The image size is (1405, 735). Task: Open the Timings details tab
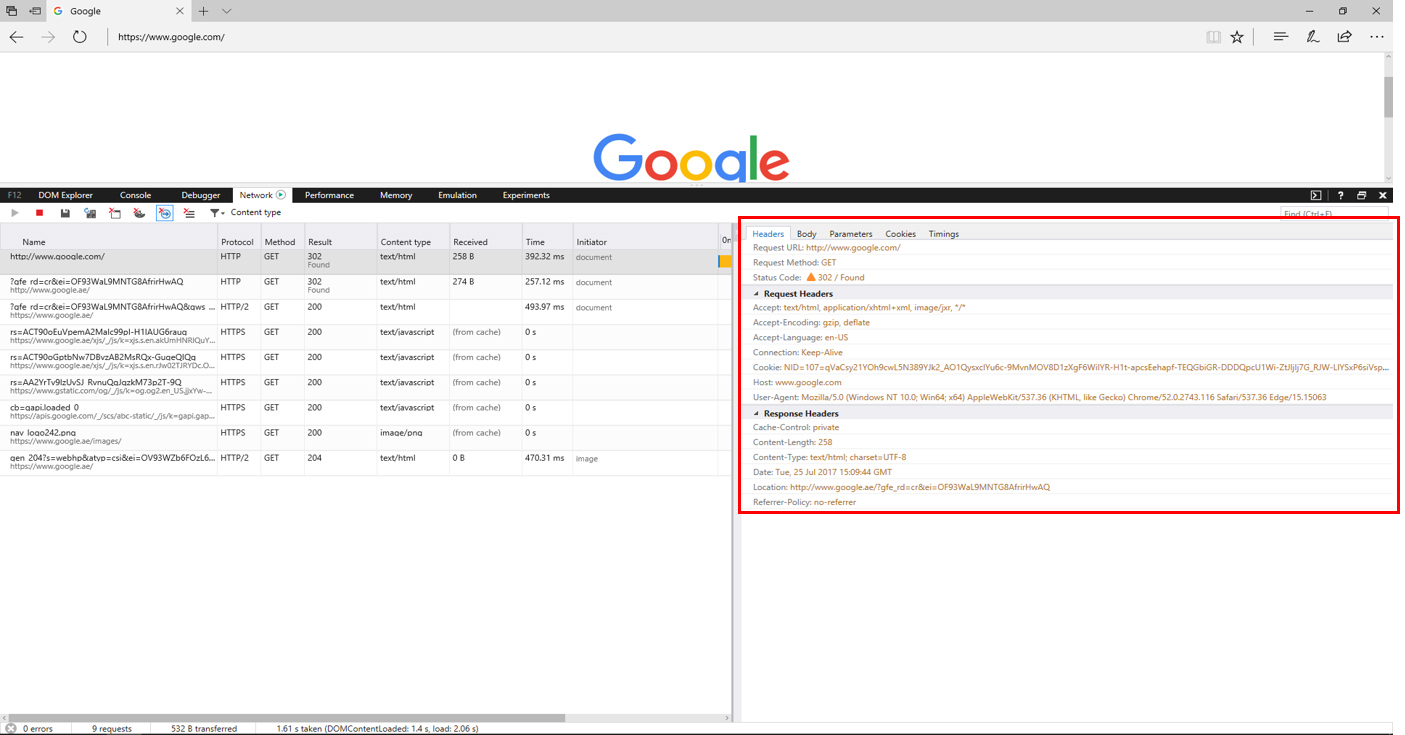[x=943, y=234]
